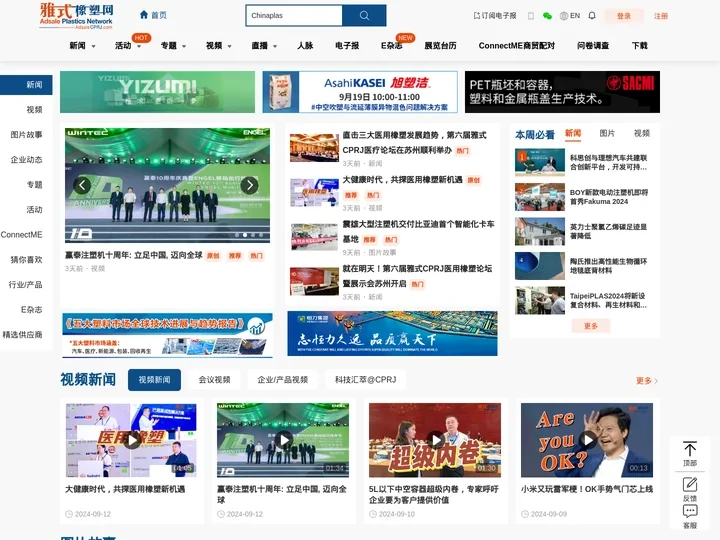Open the feedback icon 反馈
The height and width of the screenshot is (540, 720).
coord(690,489)
